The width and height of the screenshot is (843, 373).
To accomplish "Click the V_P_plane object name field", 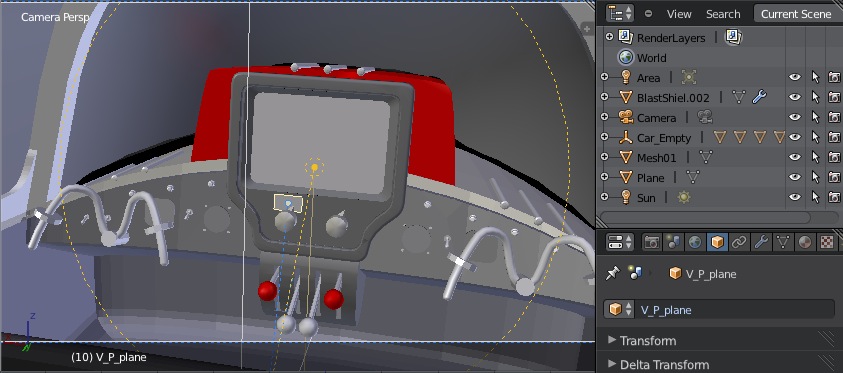I will pyautogui.click(x=719, y=310).
